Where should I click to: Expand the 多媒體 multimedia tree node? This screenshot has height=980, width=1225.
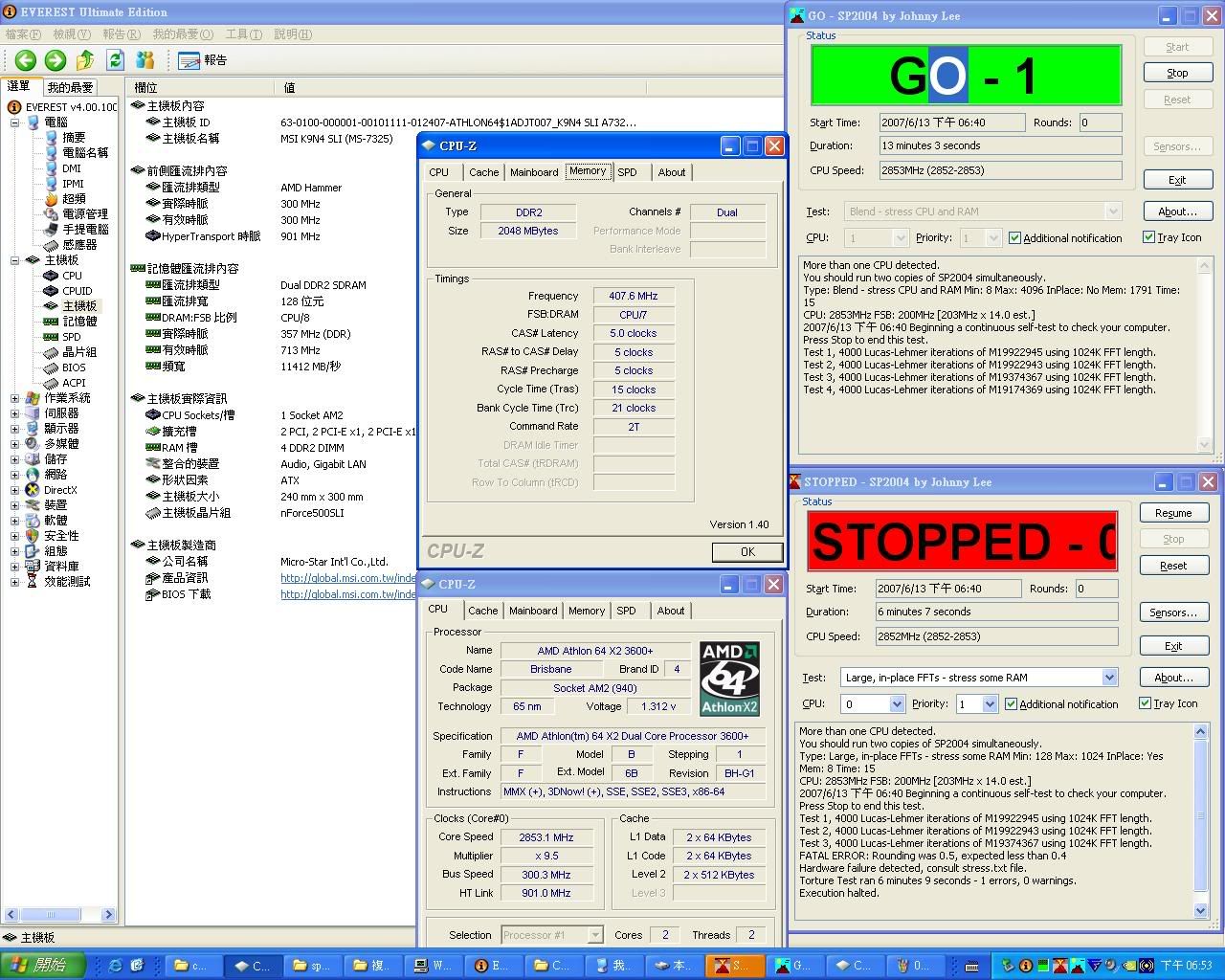[14, 444]
